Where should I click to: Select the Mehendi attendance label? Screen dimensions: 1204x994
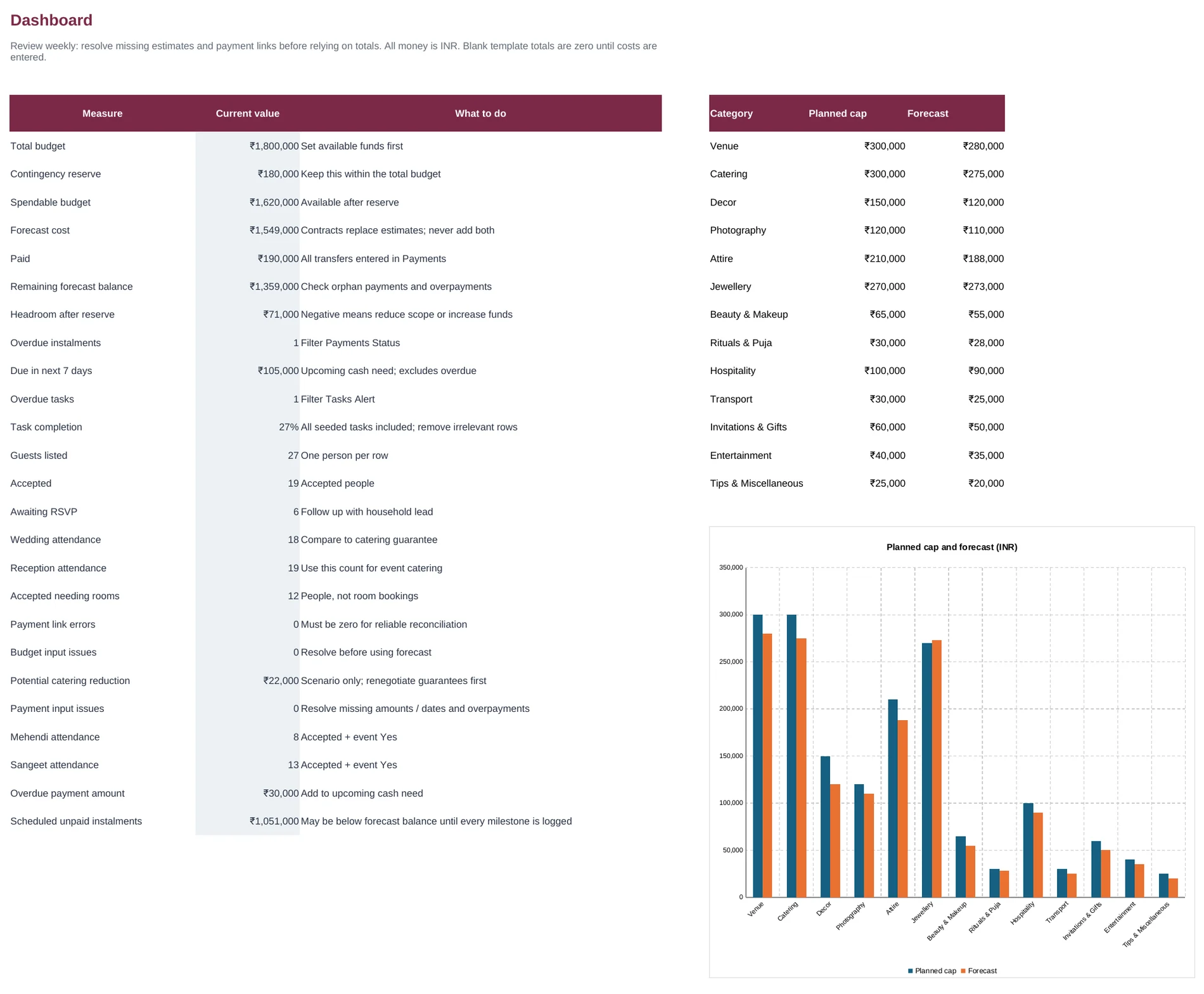[55, 737]
